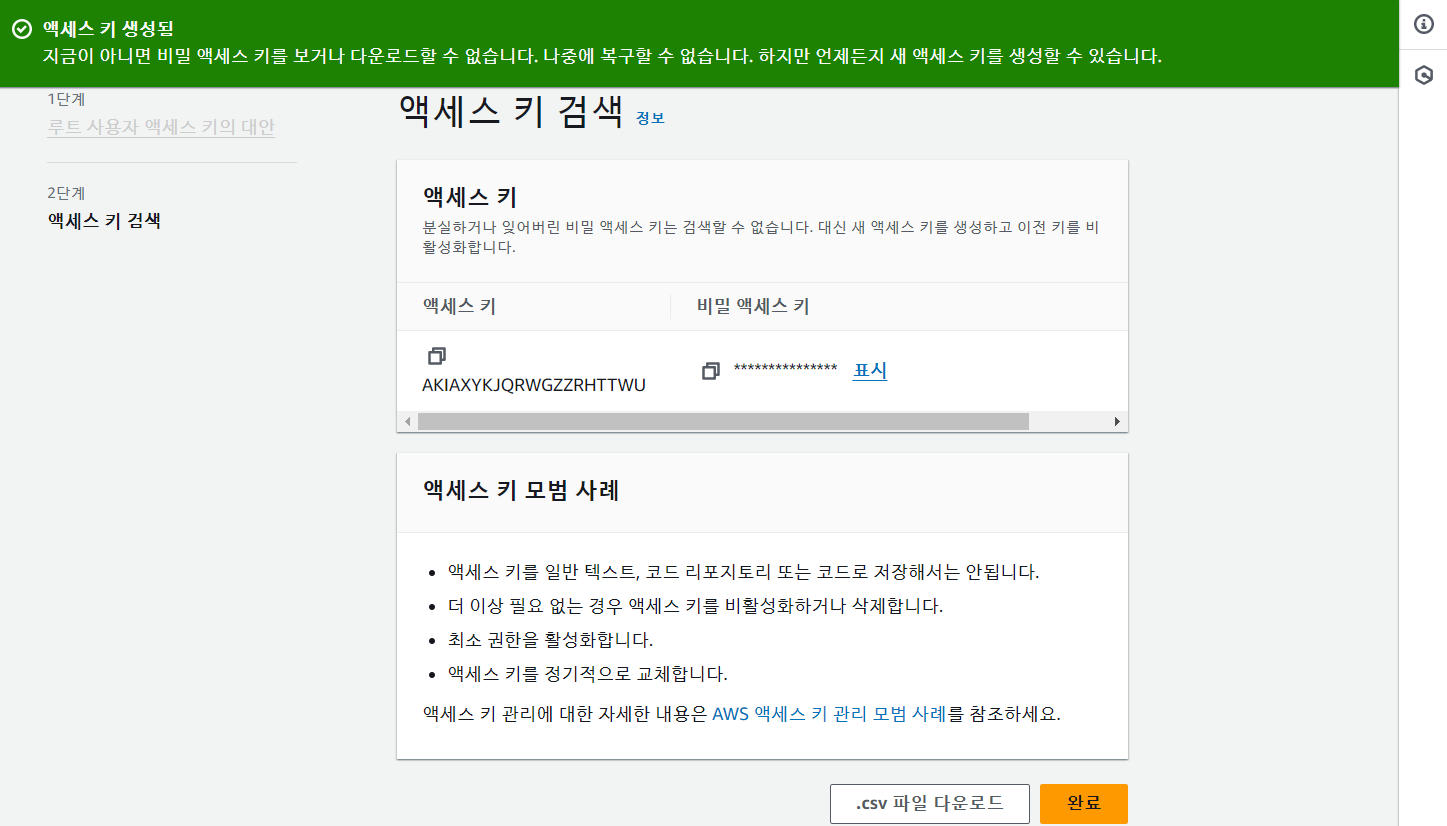Click the table's horizontal scrollbar left arrow
The image size is (1447, 826).
[x=407, y=422]
